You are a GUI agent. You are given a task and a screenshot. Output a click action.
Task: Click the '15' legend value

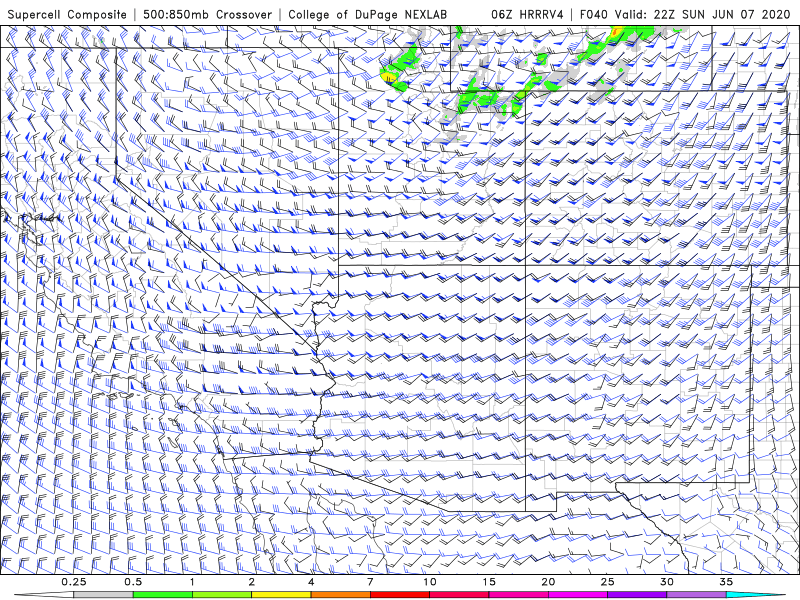click(489, 582)
